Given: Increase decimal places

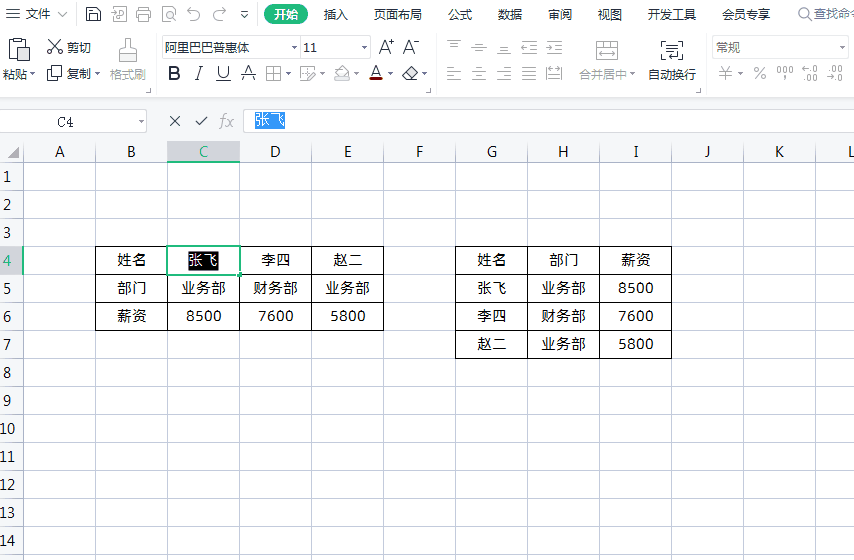Looking at the screenshot, I should pos(810,72).
